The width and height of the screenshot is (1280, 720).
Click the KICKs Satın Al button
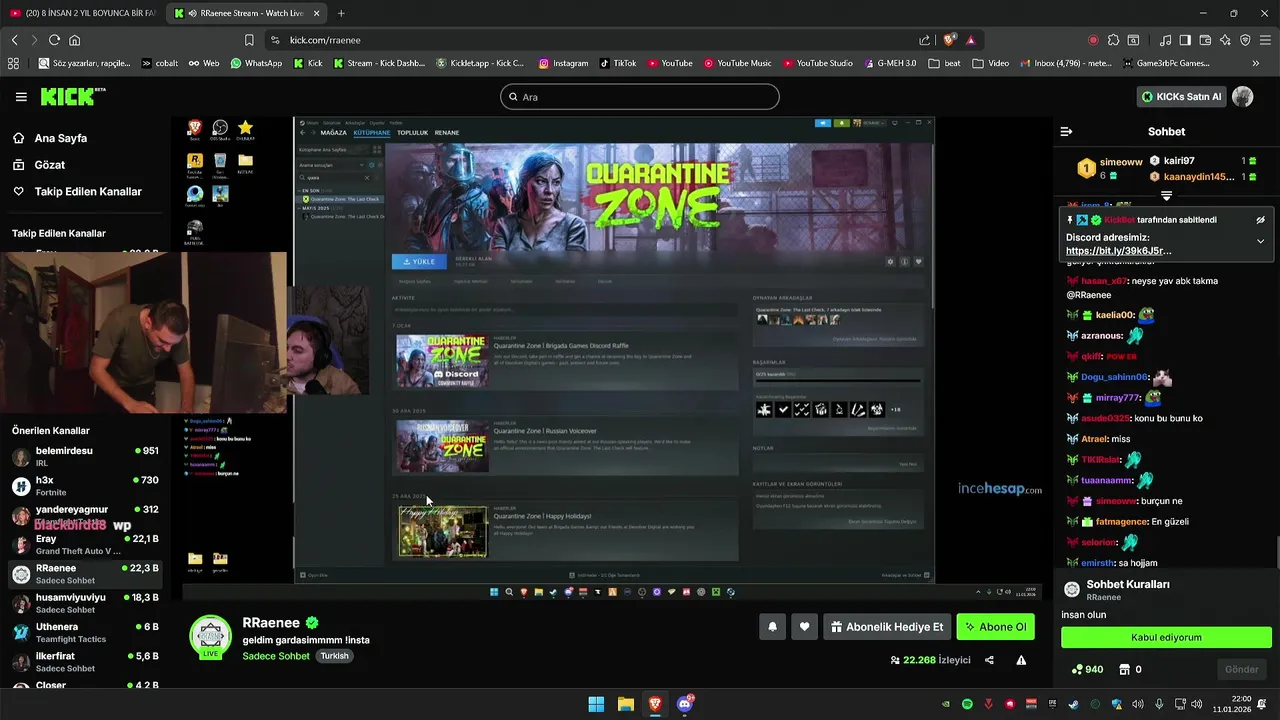[x=1180, y=97]
